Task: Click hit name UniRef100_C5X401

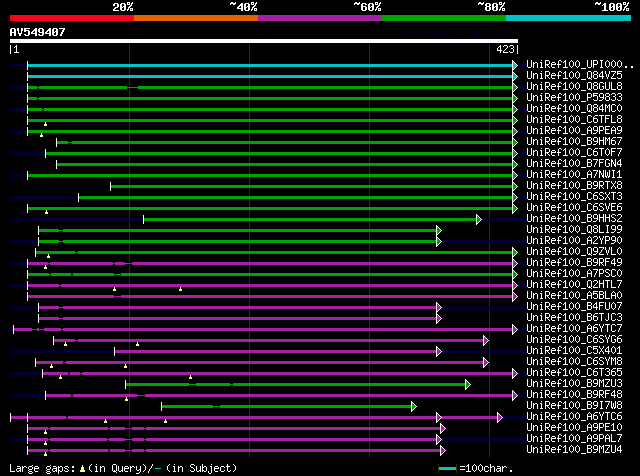Action: click(x=574, y=351)
